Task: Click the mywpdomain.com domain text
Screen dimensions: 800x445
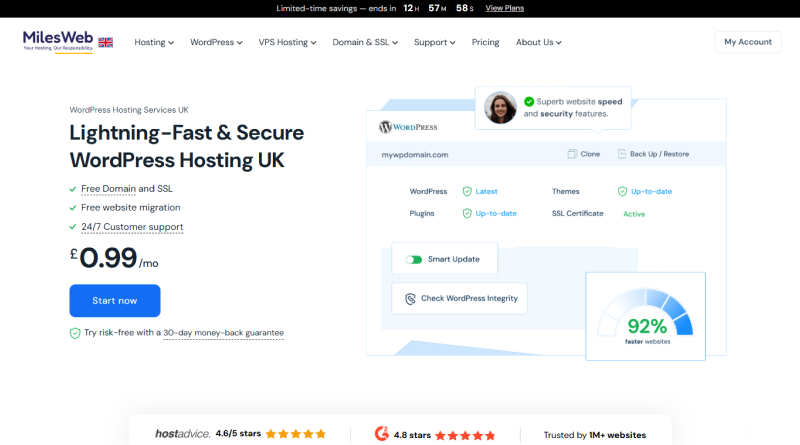Action: point(415,155)
